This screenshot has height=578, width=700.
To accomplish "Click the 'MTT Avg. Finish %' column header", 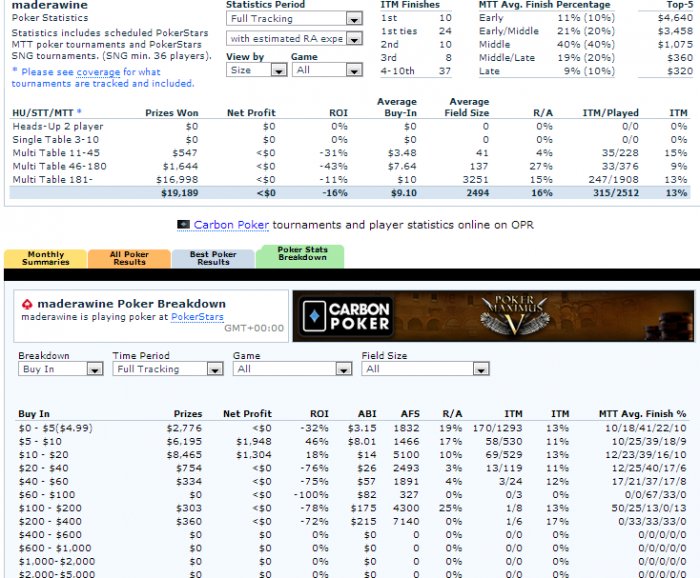I will [x=642, y=414].
